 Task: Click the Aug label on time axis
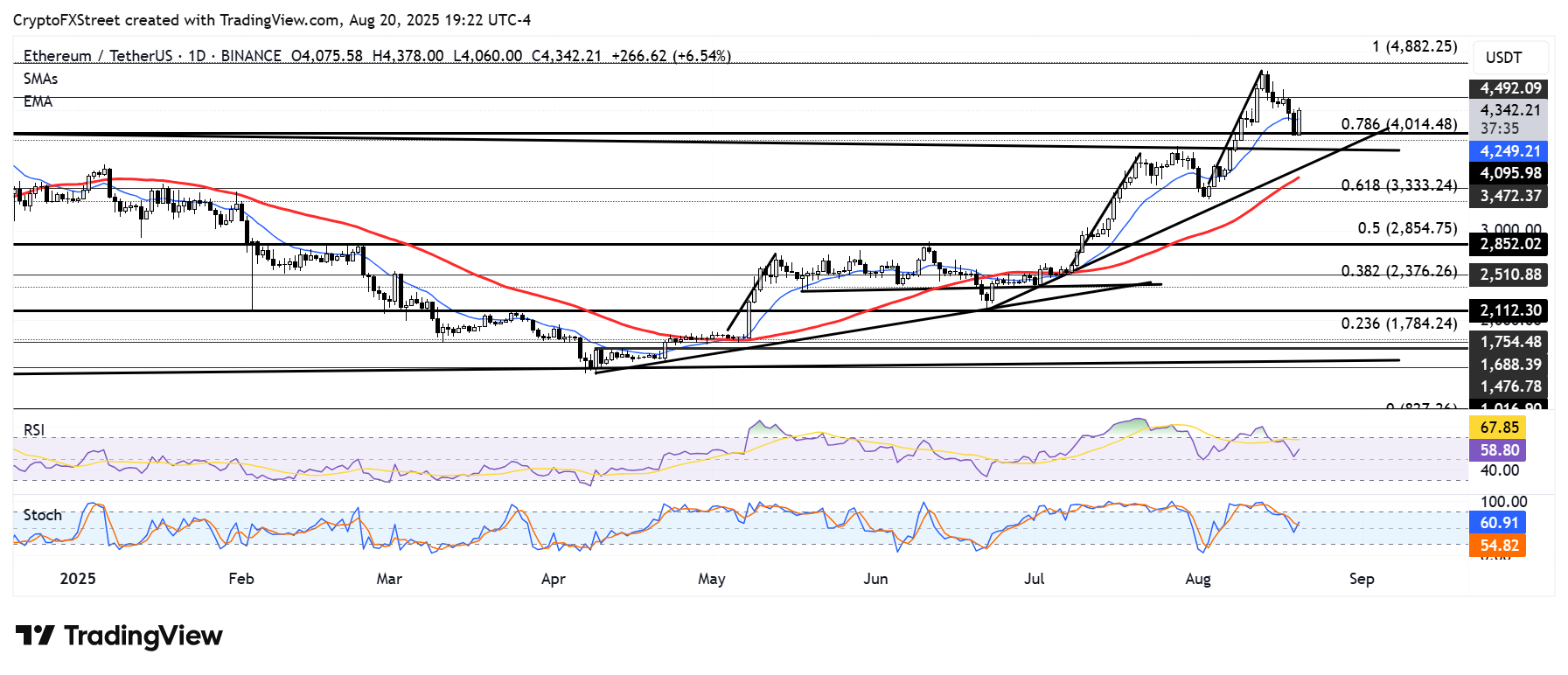click(1197, 579)
